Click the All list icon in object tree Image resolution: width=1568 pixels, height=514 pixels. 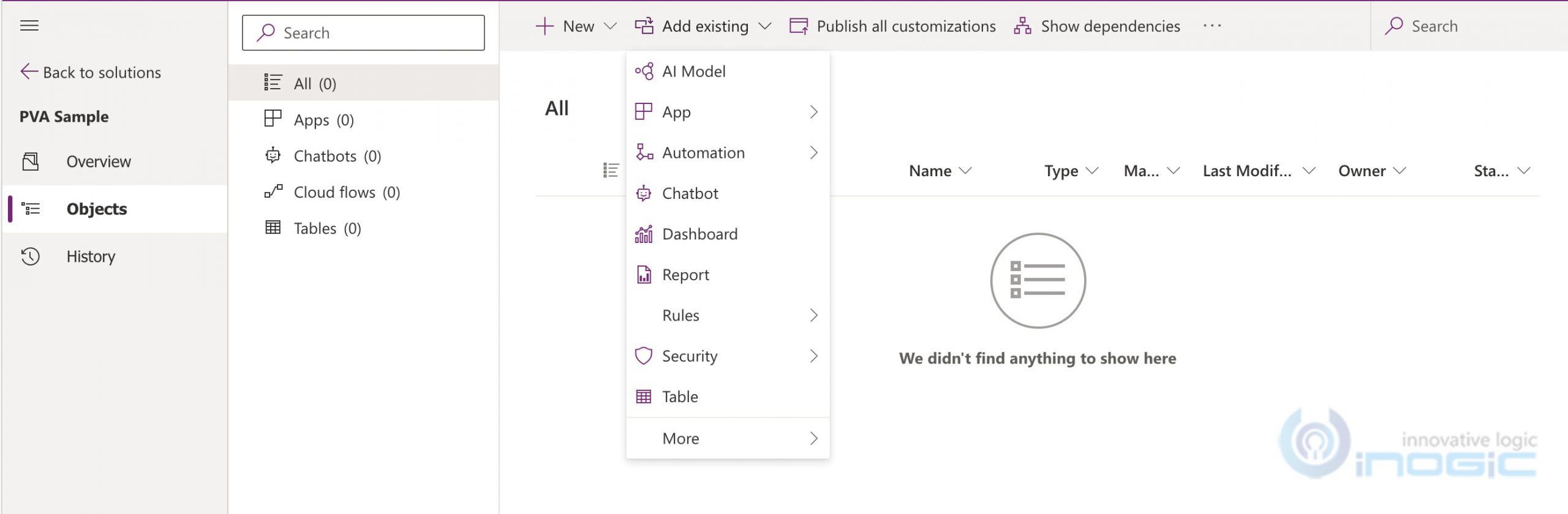point(273,83)
